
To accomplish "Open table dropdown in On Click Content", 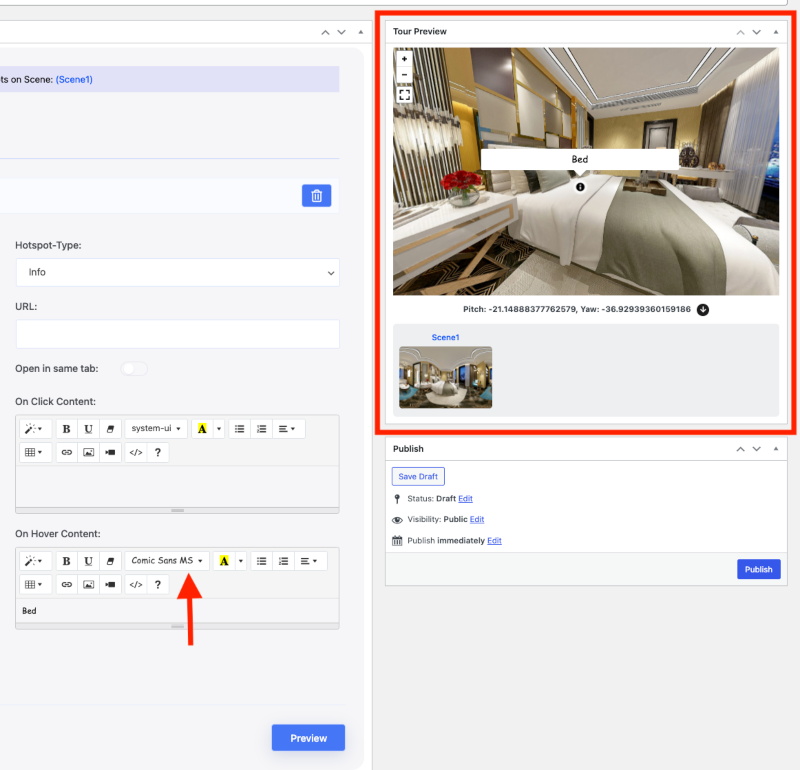I will 34,452.
